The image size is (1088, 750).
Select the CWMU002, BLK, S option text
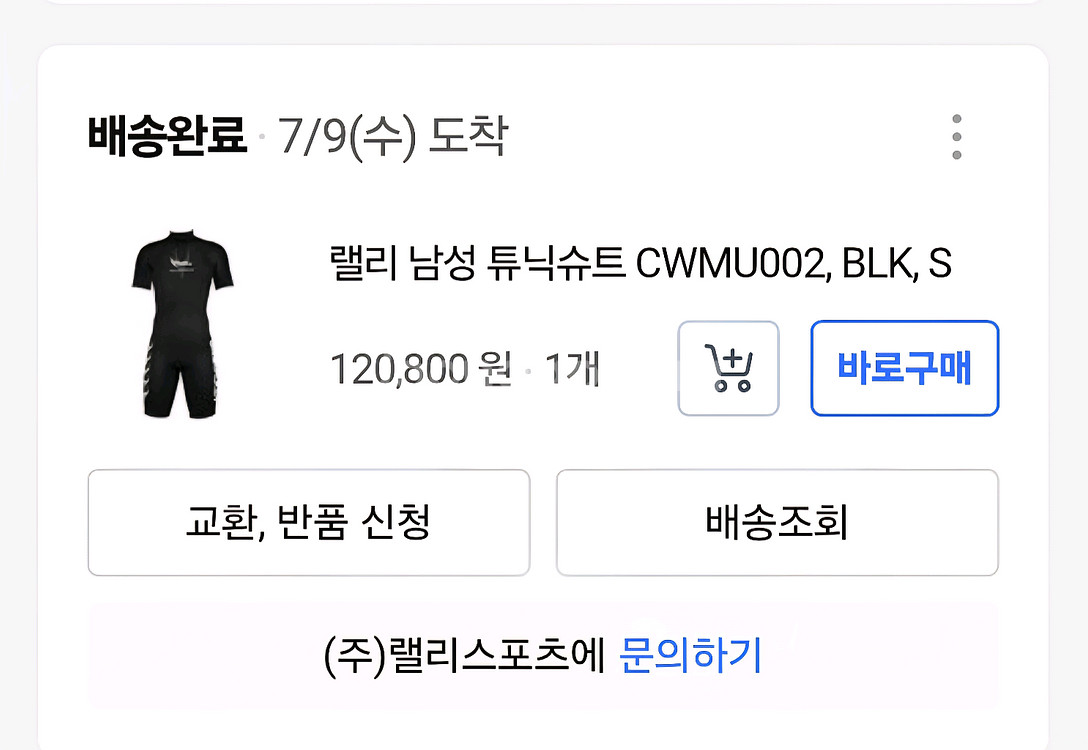click(x=794, y=264)
